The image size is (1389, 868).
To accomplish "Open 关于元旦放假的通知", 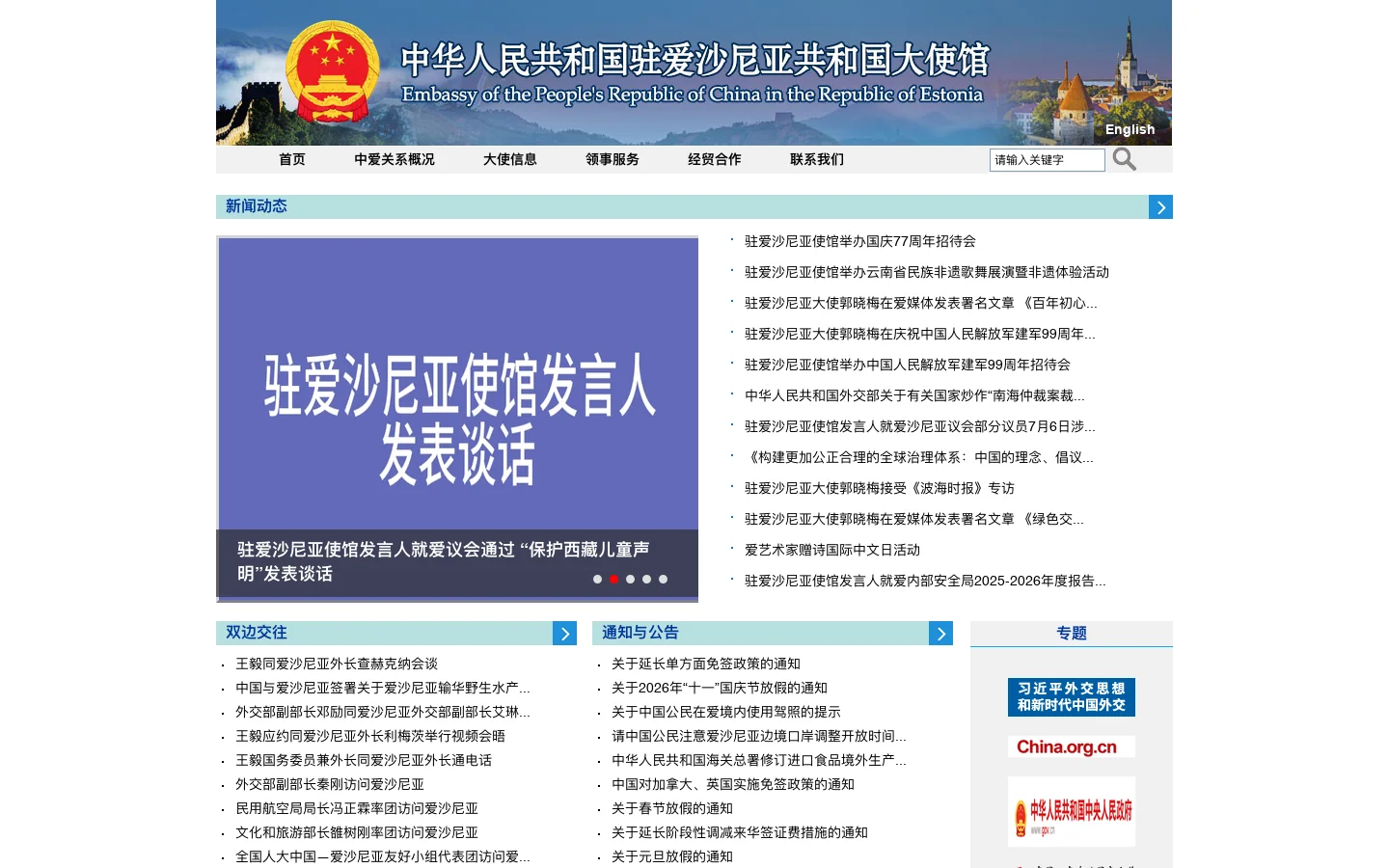I will pyautogui.click(x=672, y=857).
